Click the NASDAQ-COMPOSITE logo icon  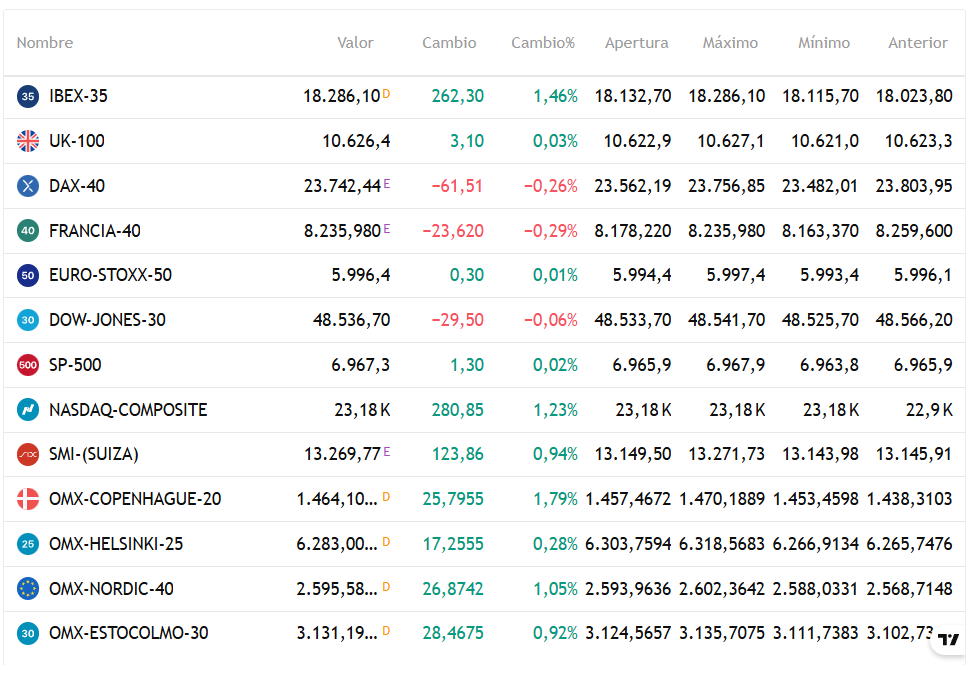28,410
